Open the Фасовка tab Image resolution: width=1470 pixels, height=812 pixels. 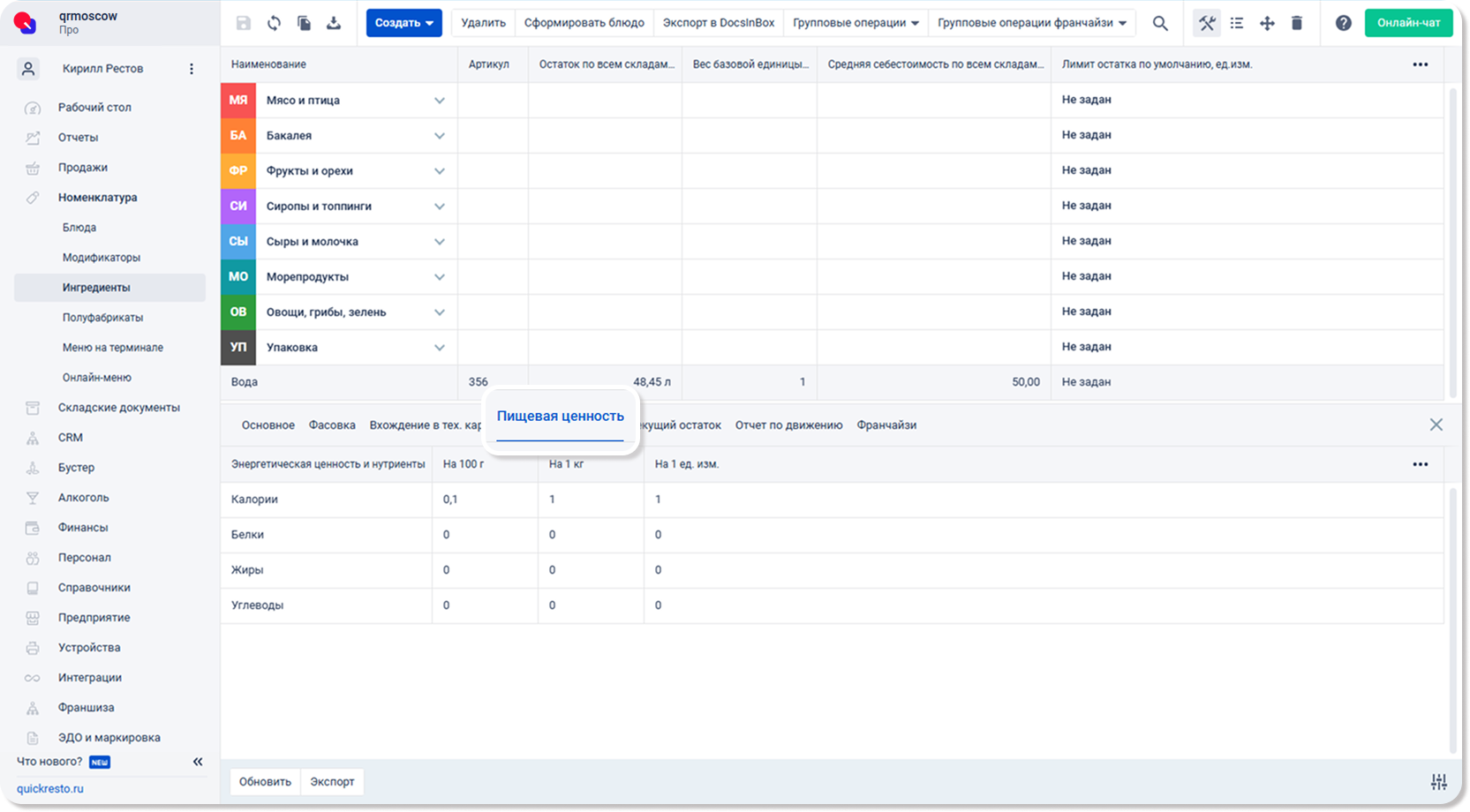tap(332, 425)
